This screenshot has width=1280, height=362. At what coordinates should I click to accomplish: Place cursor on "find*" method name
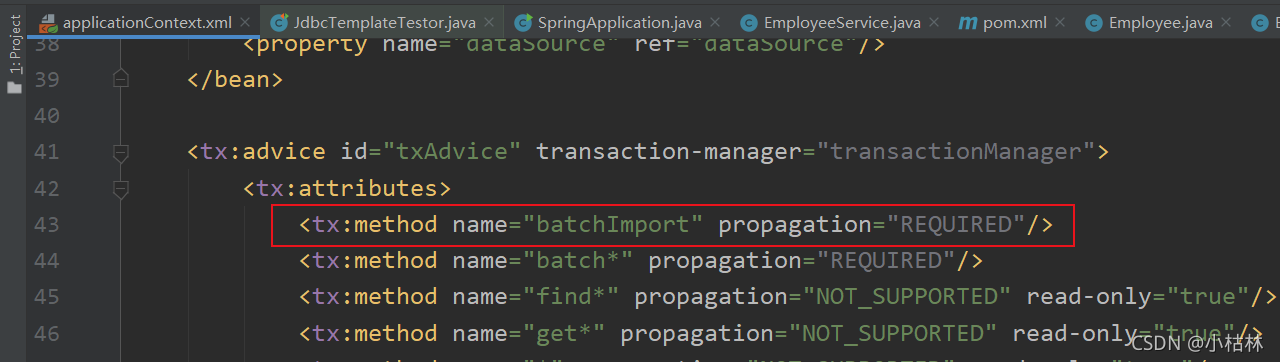click(x=571, y=297)
